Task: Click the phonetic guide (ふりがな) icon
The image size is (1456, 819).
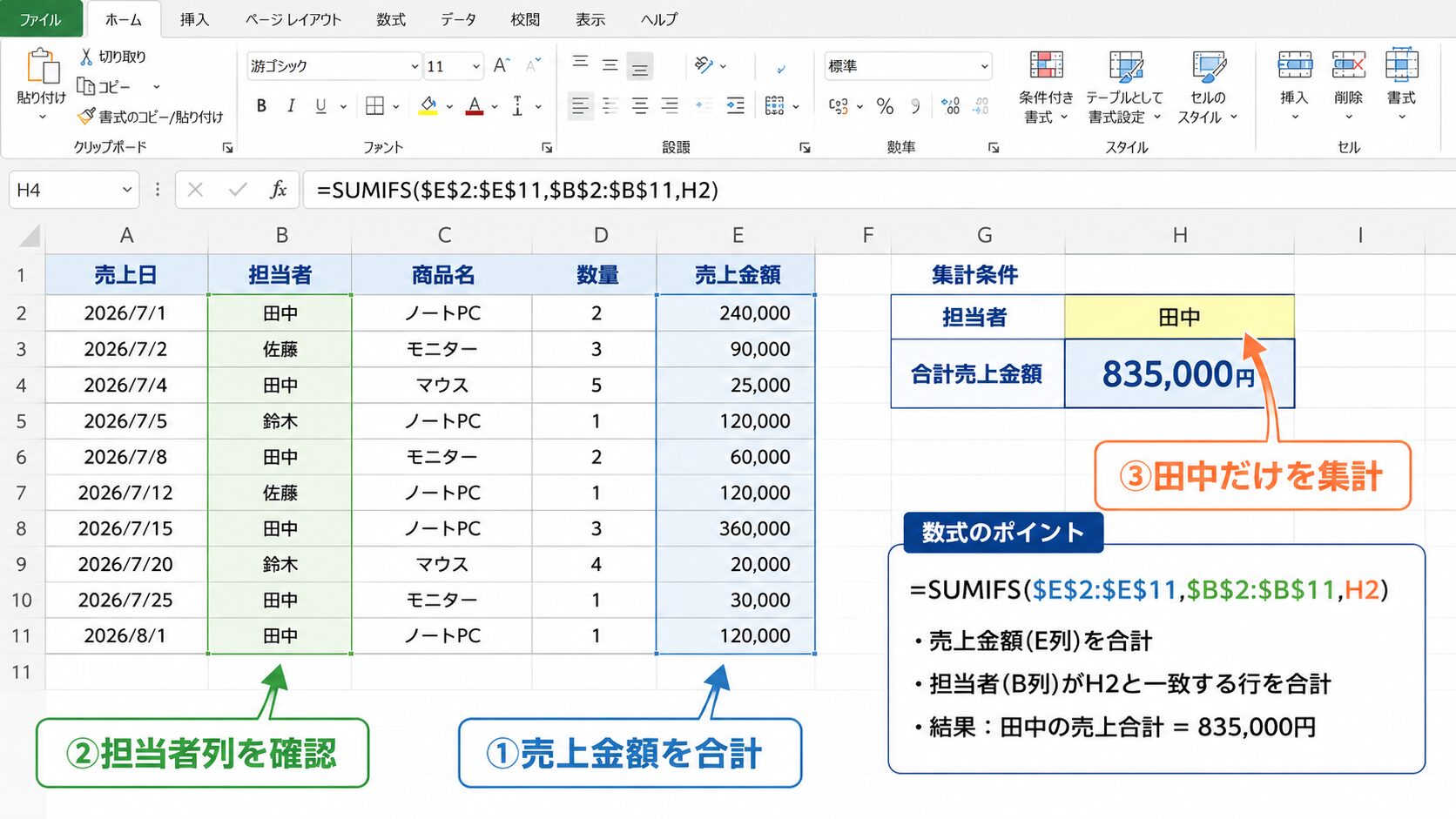Action: pyautogui.click(x=517, y=106)
